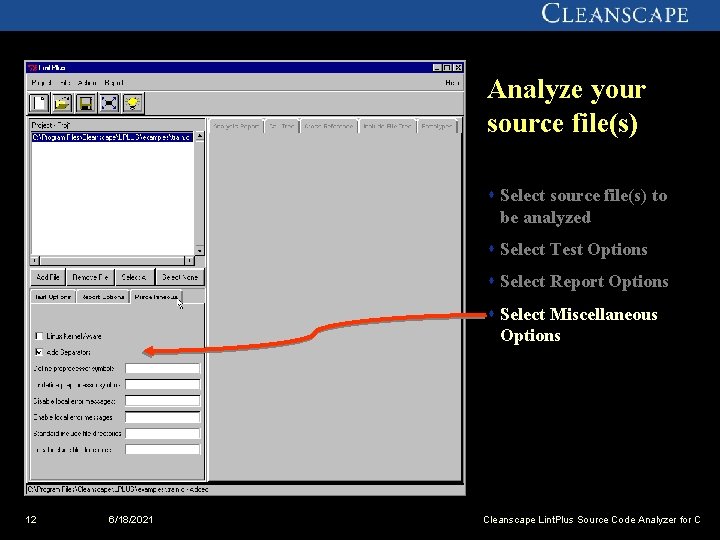The width and height of the screenshot is (720, 540).
Task: Click the Remove File button
Action: 90,277
